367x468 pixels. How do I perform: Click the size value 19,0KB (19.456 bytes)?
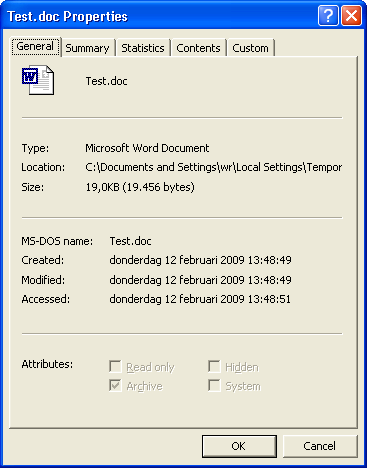click(x=140, y=187)
